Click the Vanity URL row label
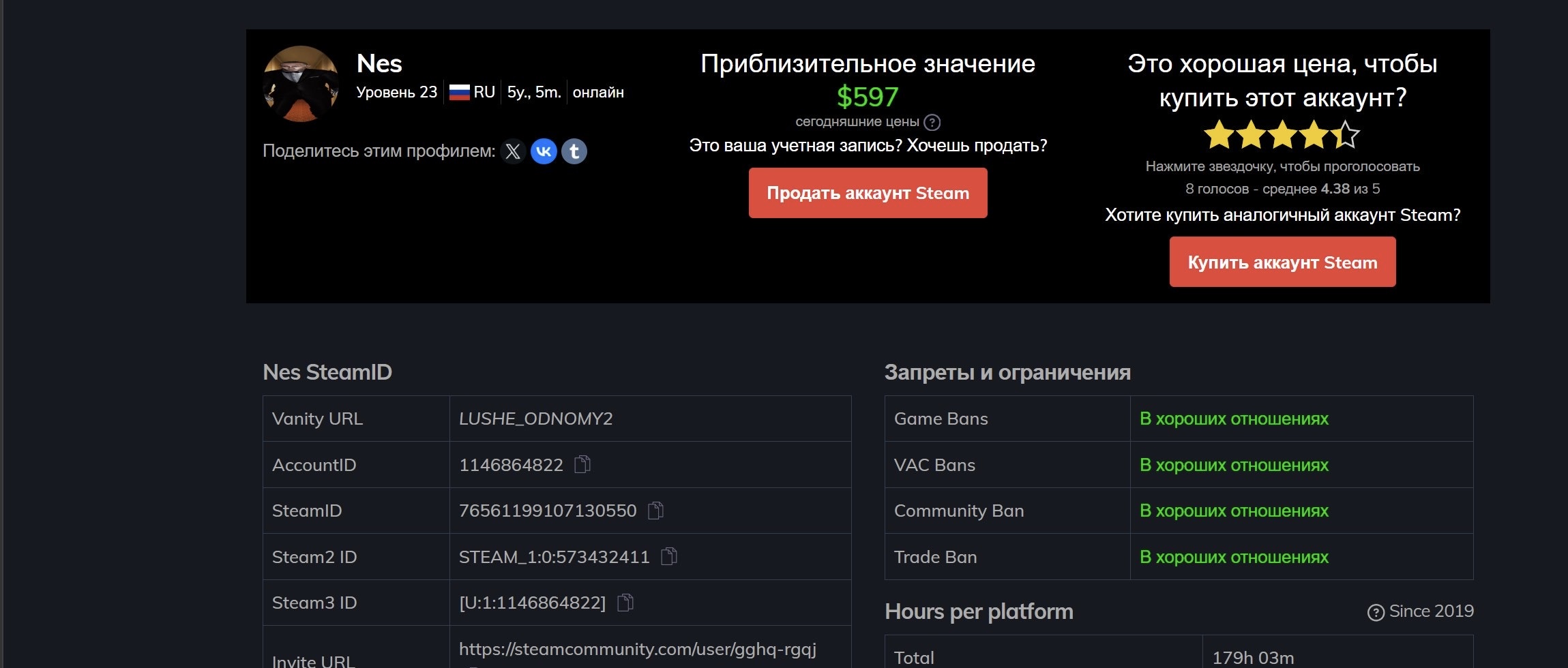 point(317,419)
